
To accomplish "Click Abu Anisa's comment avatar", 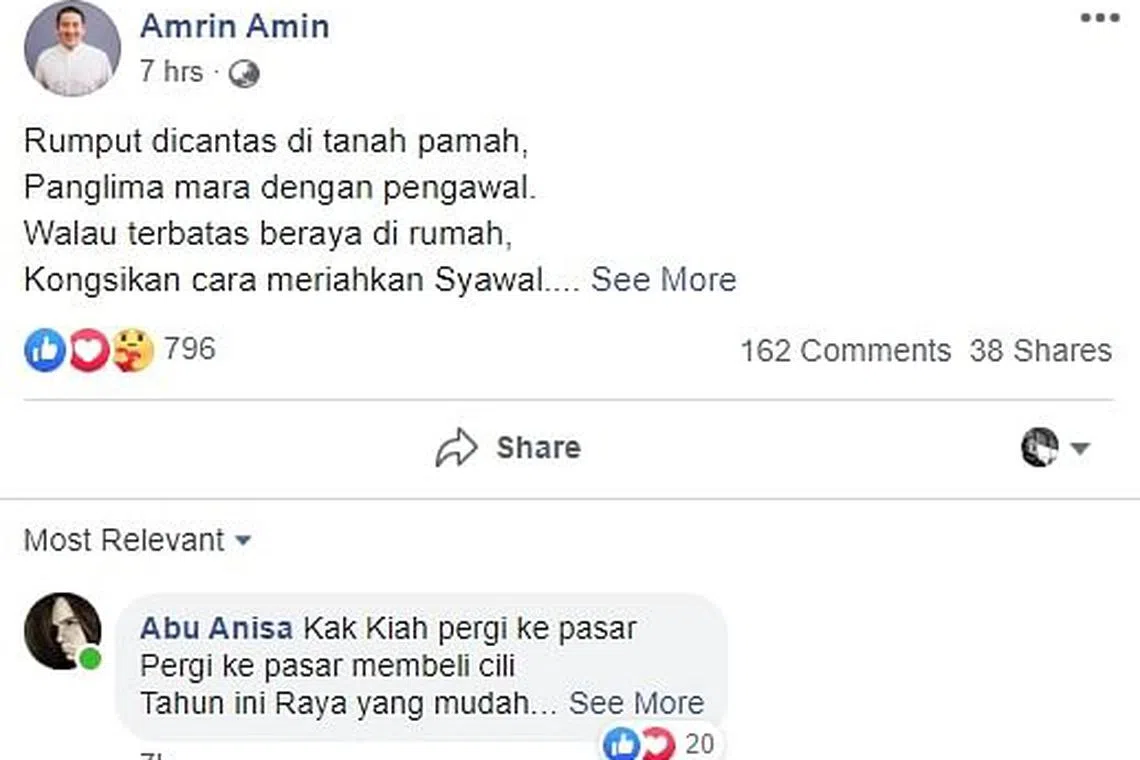I will coord(62,631).
